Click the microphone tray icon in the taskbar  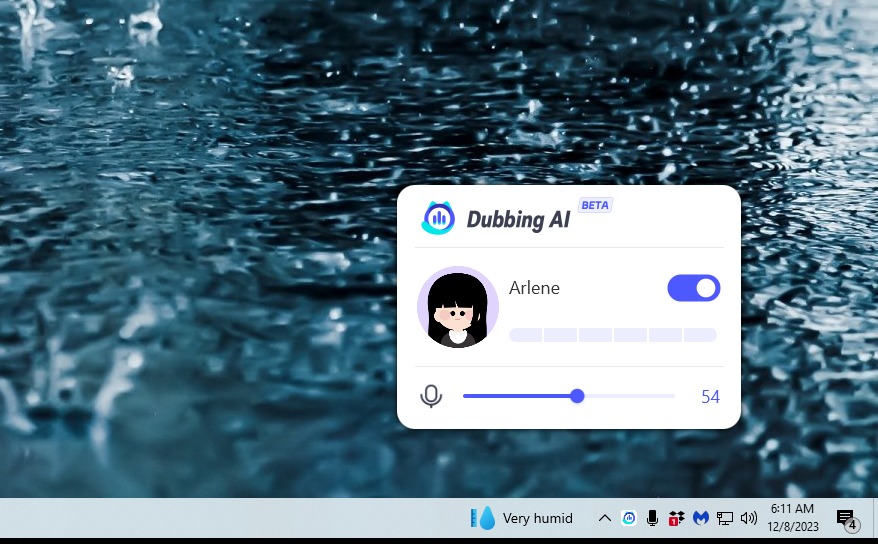tap(652, 518)
